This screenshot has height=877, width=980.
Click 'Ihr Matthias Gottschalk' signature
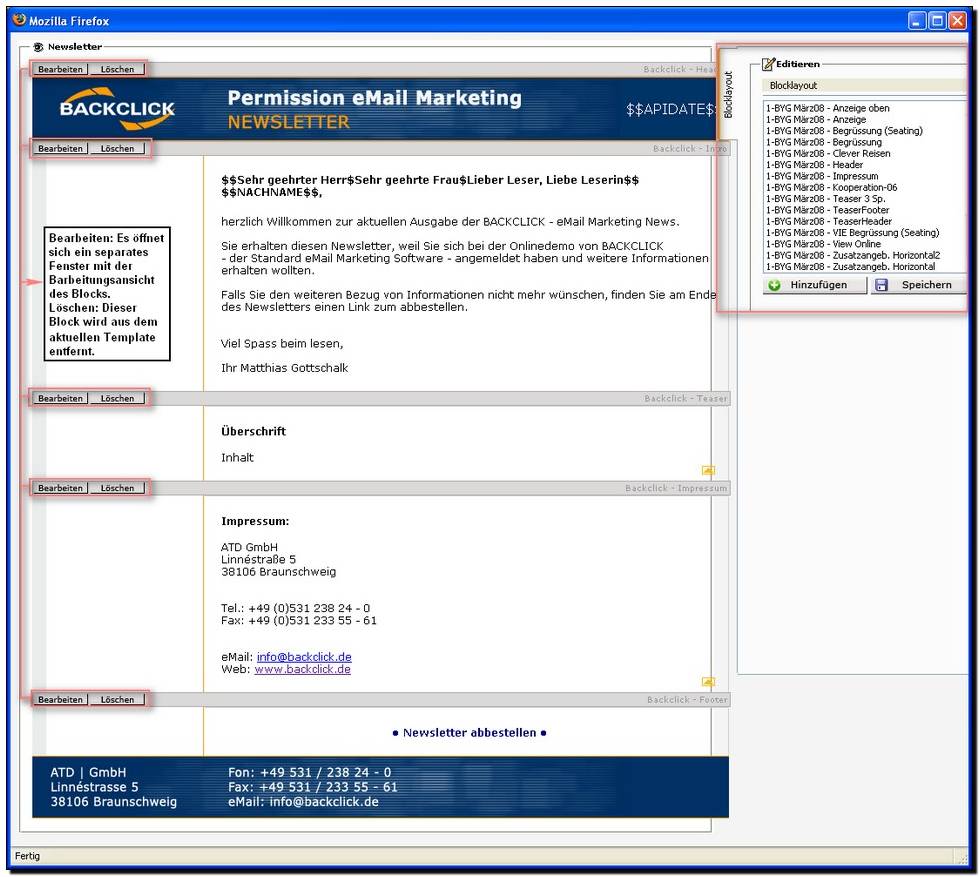tap(284, 368)
